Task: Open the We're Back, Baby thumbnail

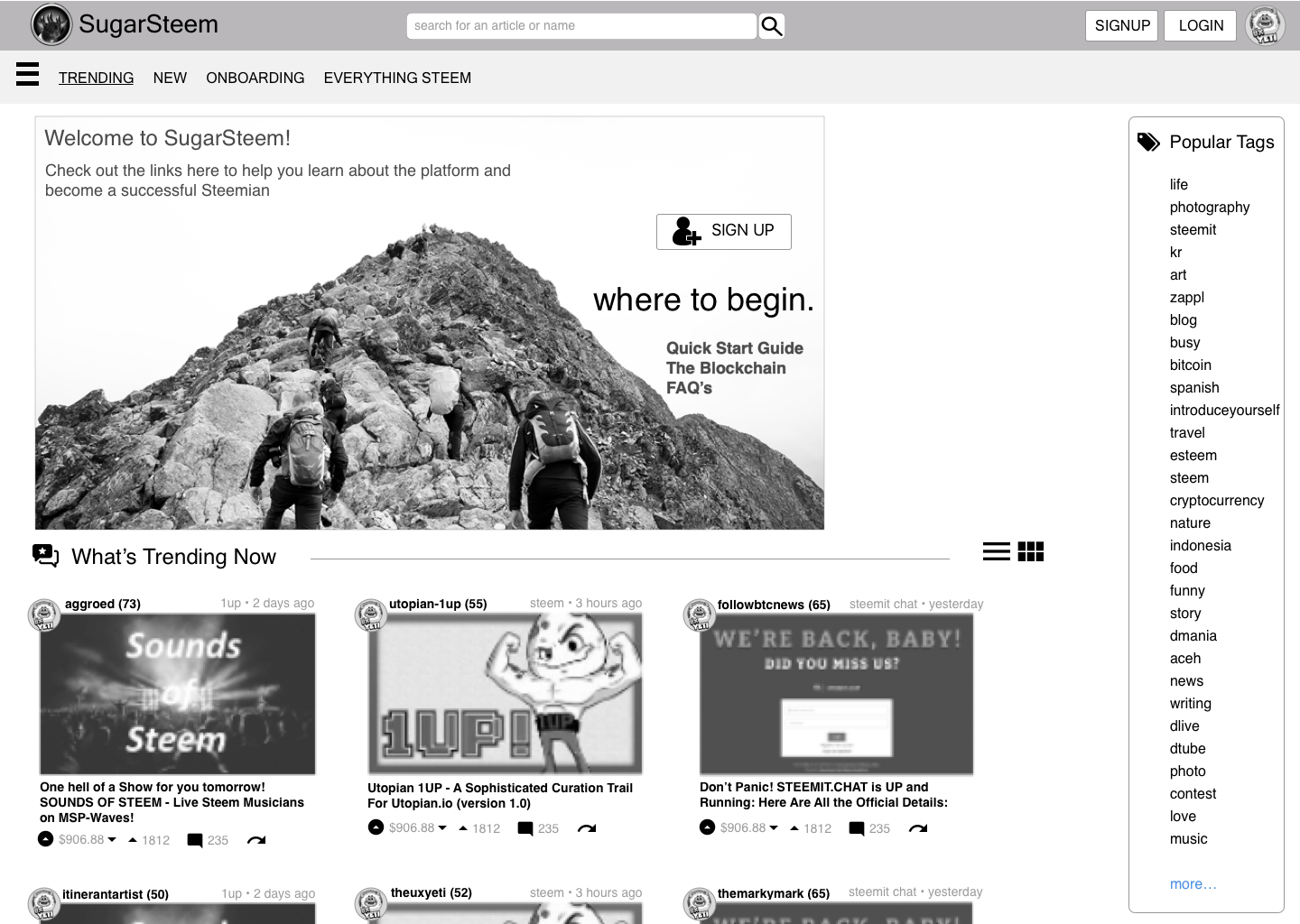Action: click(x=837, y=694)
